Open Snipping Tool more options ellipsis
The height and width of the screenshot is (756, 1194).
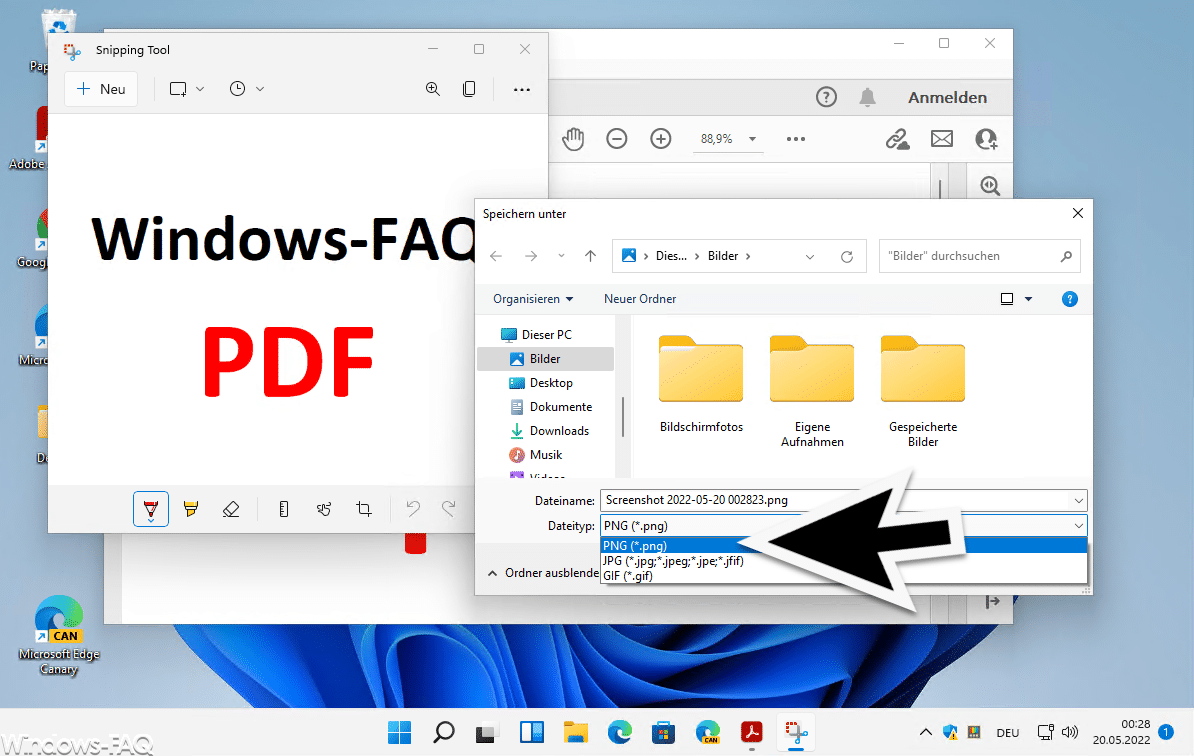522,90
